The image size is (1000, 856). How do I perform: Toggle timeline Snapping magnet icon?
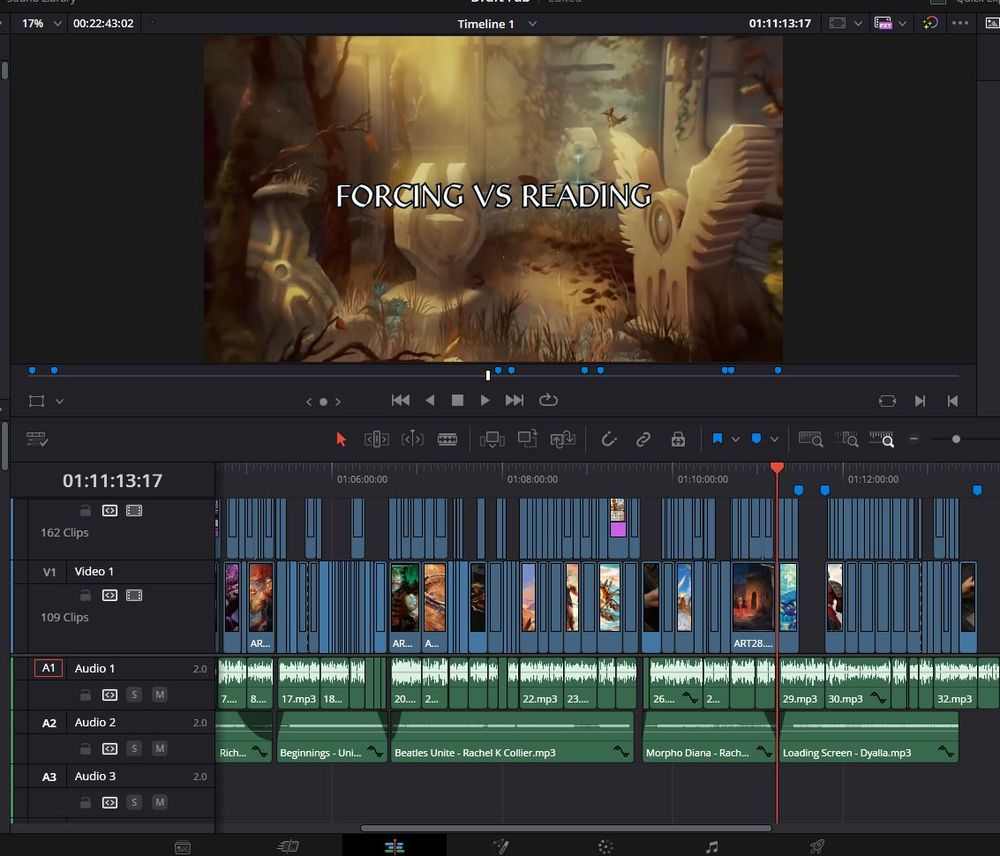(x=608, y=439)
